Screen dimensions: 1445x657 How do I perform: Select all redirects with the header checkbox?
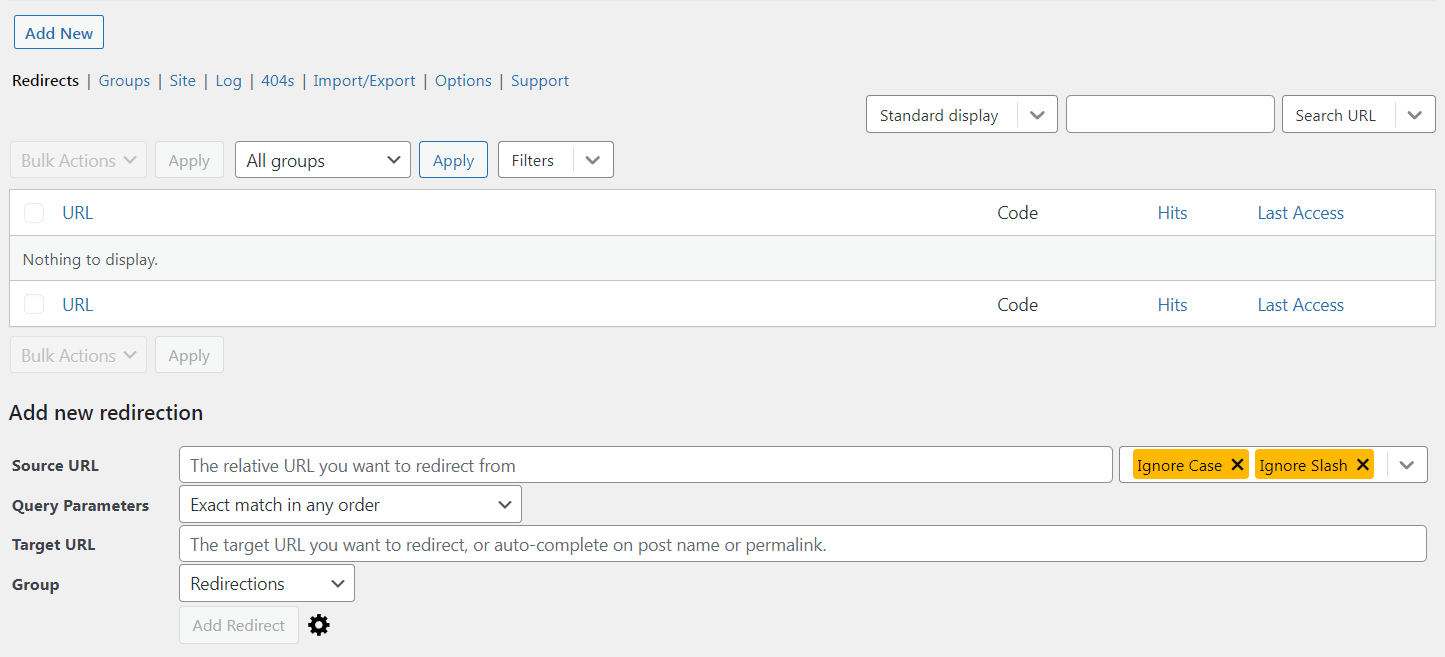coord(33,212)
